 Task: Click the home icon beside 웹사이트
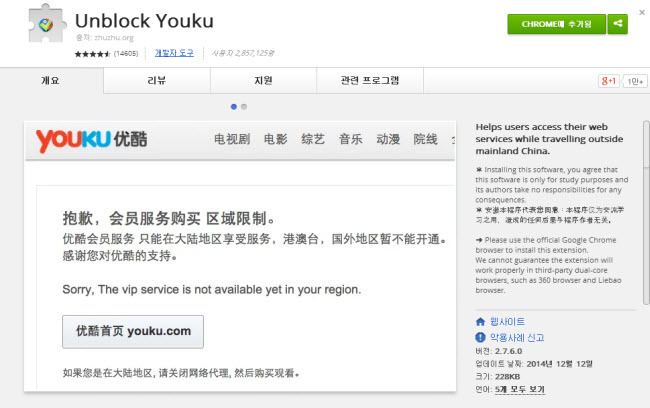pos(480,322)
